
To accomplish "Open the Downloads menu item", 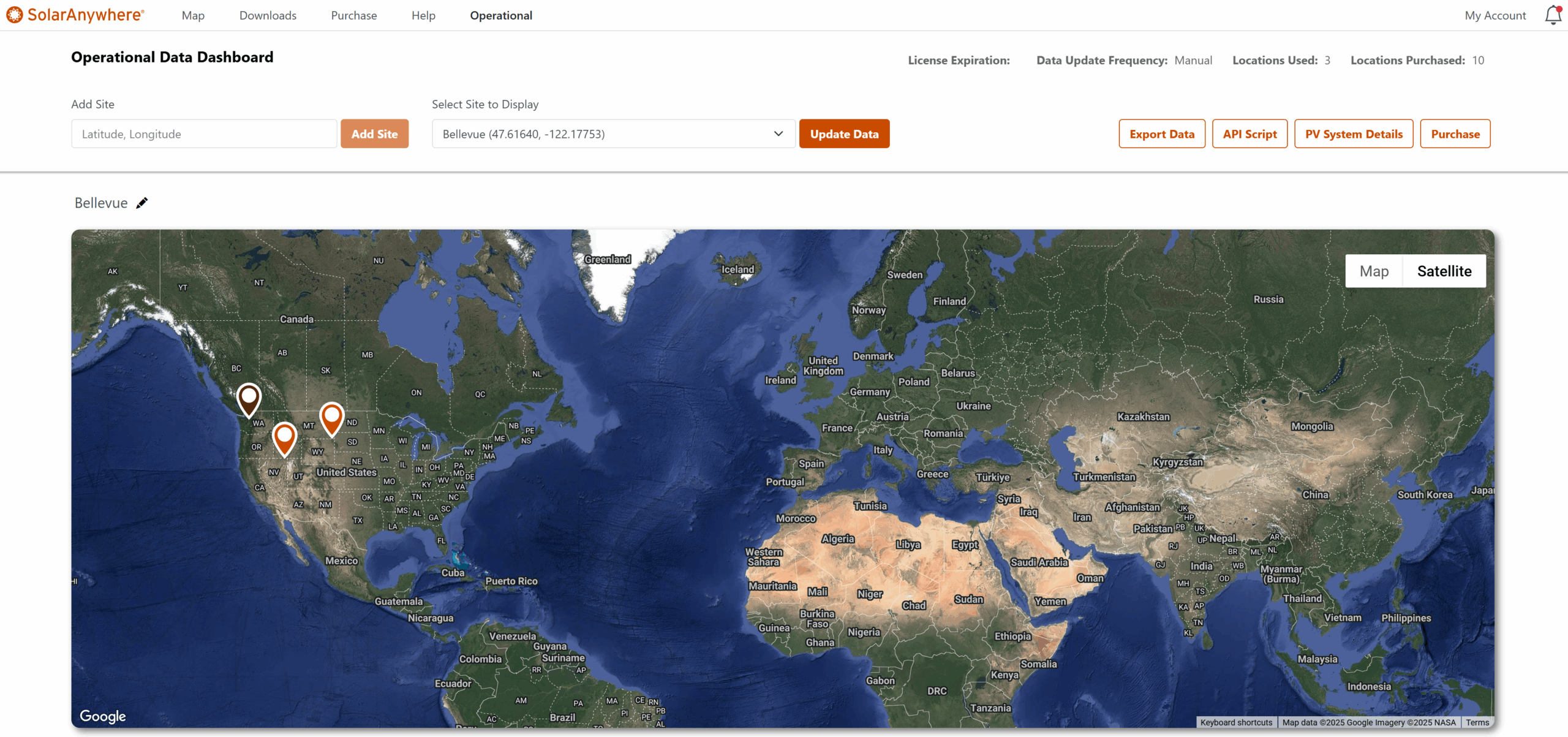I will 268,15.
